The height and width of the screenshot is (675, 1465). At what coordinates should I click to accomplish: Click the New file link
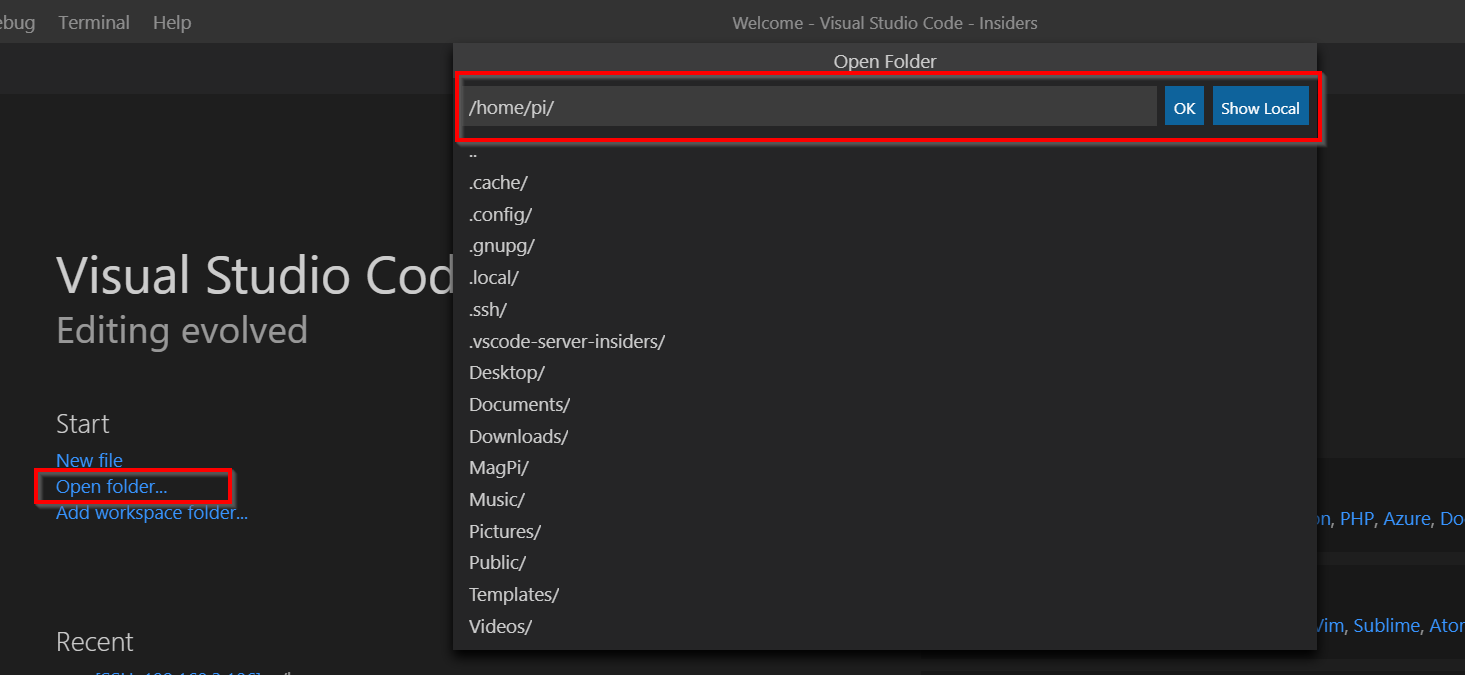point(89,460)
